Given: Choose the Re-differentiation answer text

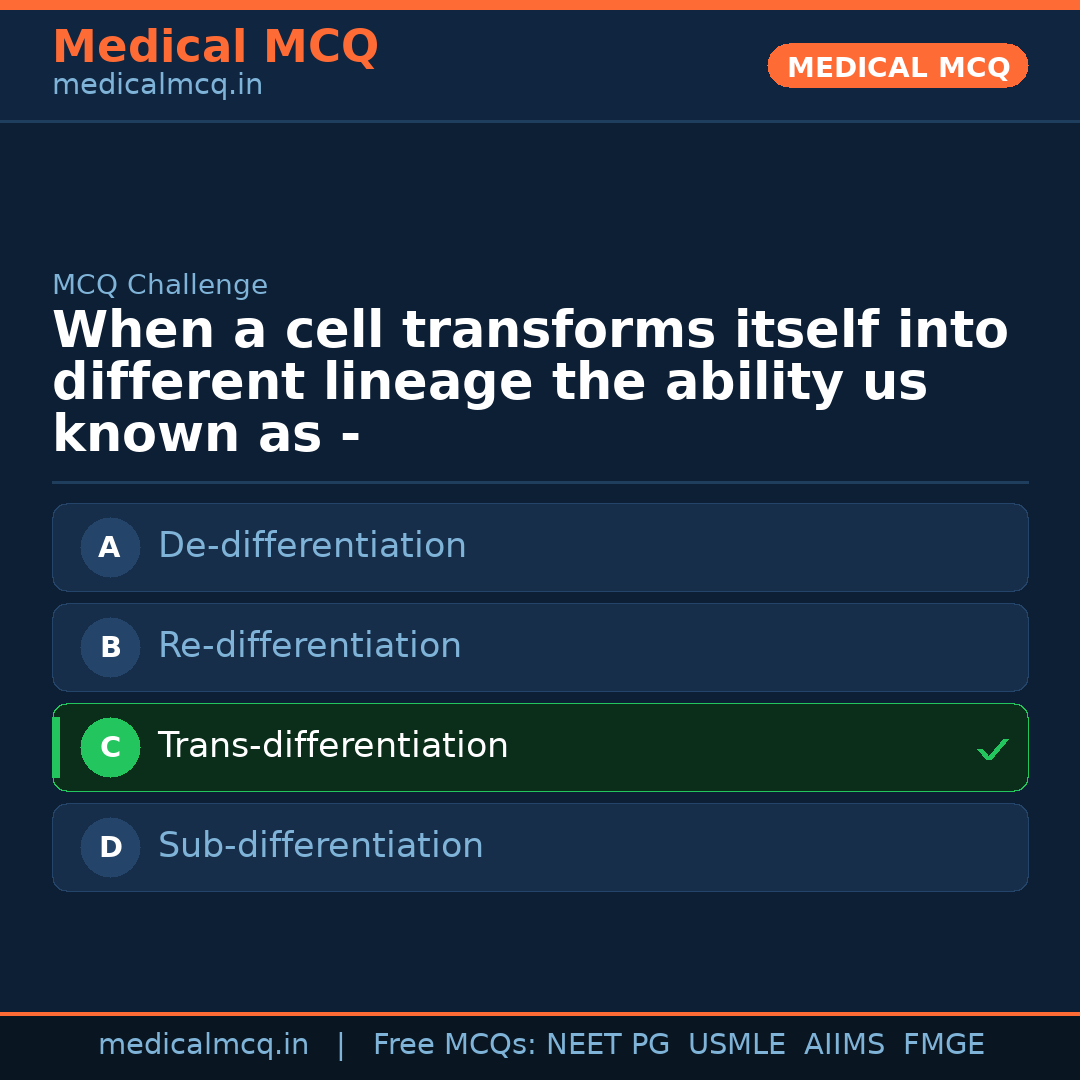Looking at the screenshot, I should point(309,646).
